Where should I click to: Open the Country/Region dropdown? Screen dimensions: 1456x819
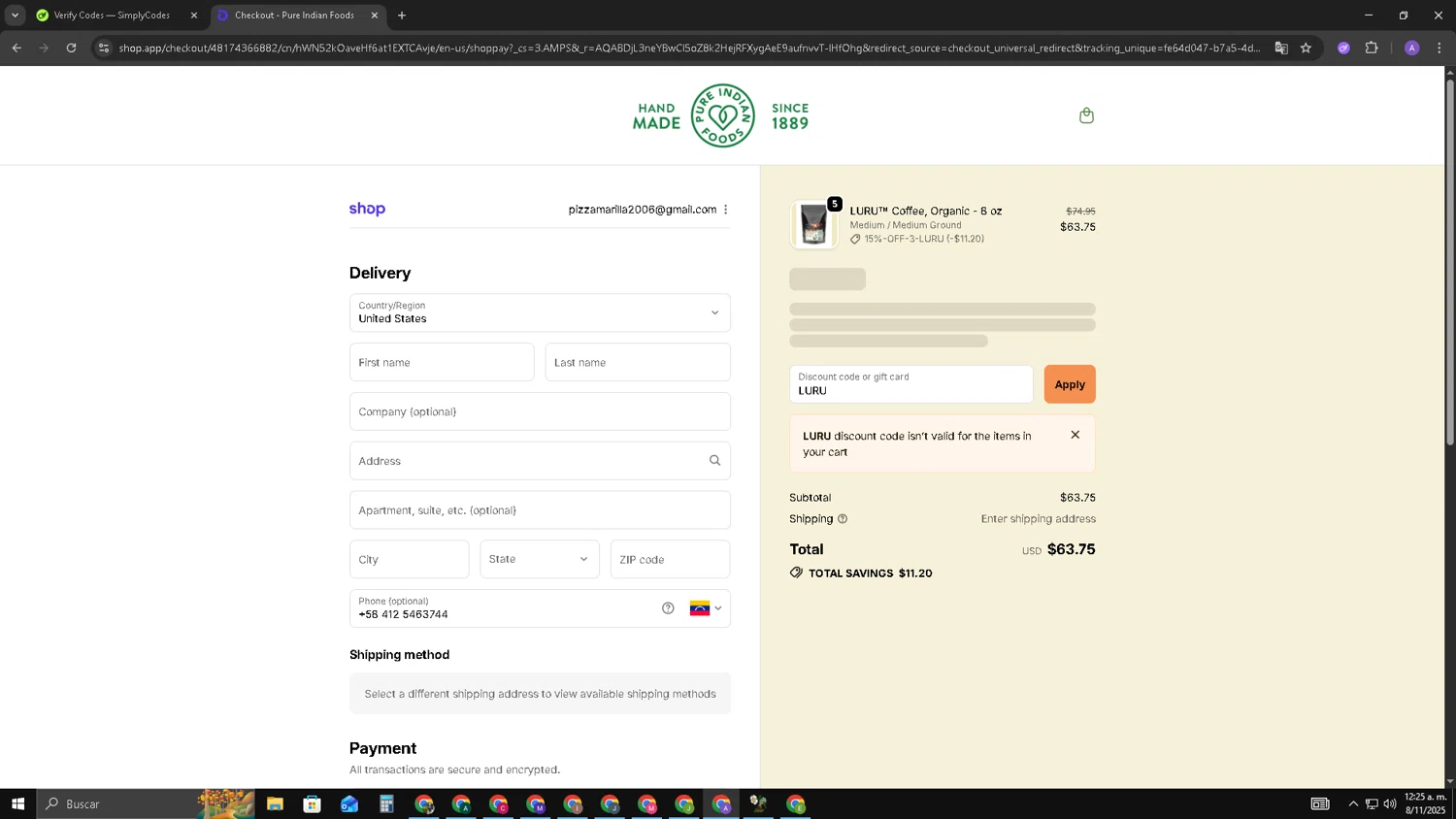(x=540, y=312)
